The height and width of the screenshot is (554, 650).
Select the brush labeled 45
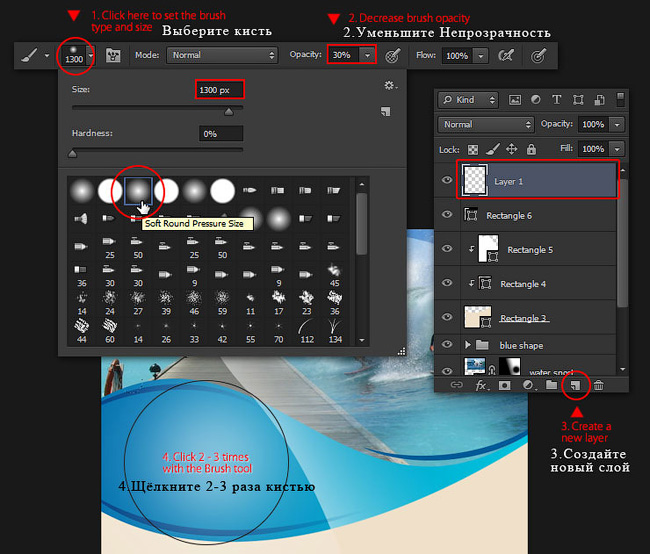[x=334, y=276]
